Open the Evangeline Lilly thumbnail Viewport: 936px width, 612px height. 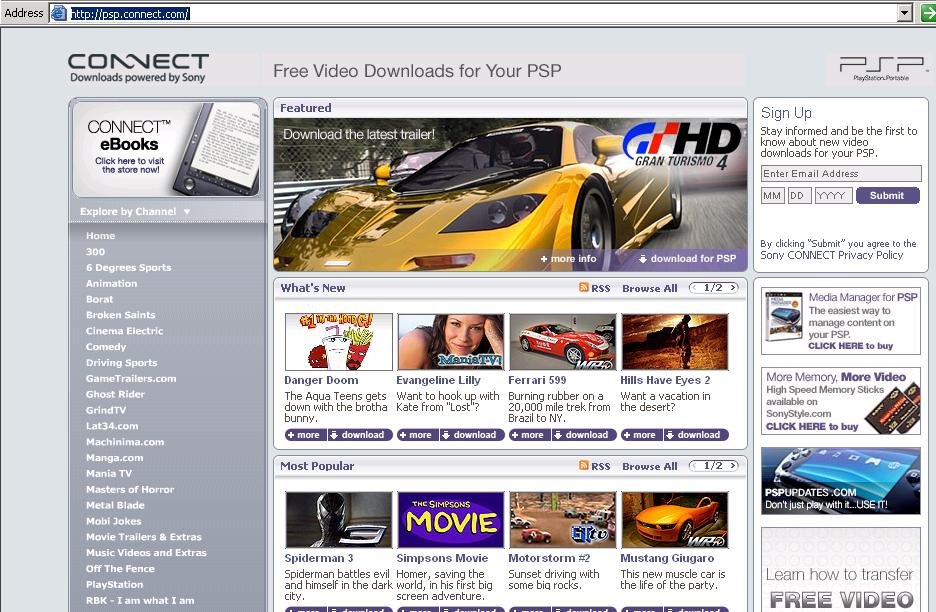click(x=450, y=342)
